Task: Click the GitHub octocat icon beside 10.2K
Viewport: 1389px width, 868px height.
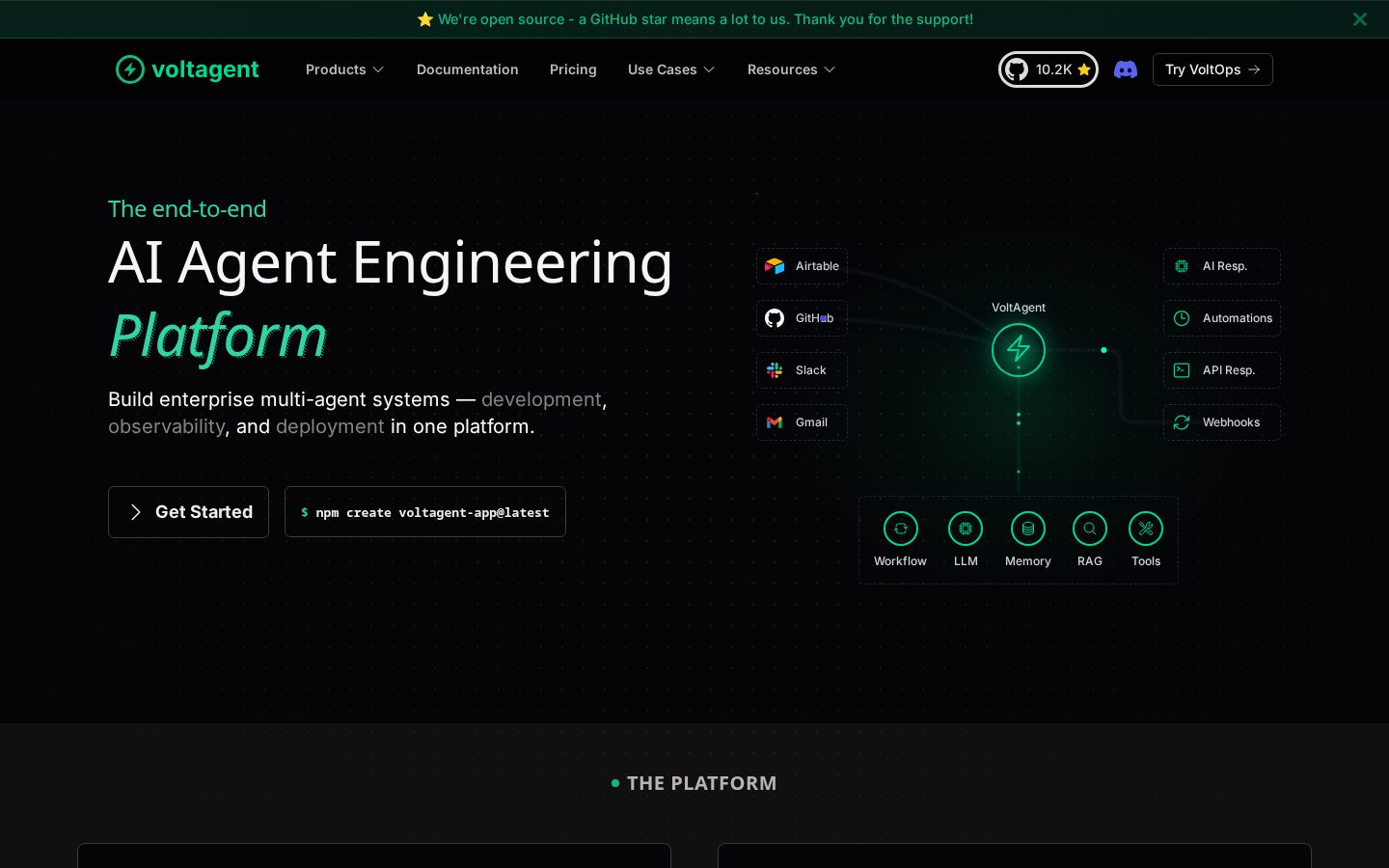Action: point(1016,69)
